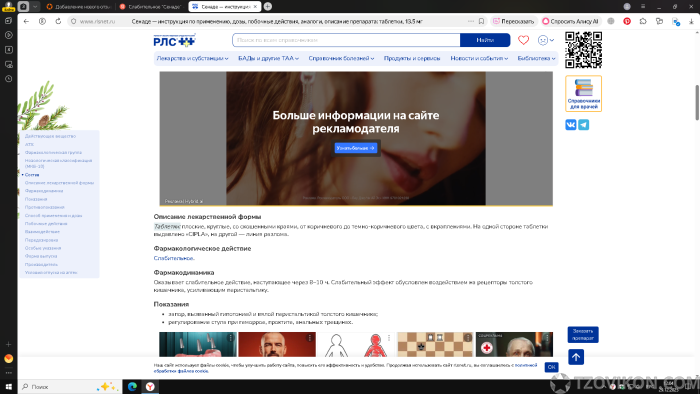Screen dimensions: 700x394
Task: Click the Найти search button
Action: tap(485, 40)
